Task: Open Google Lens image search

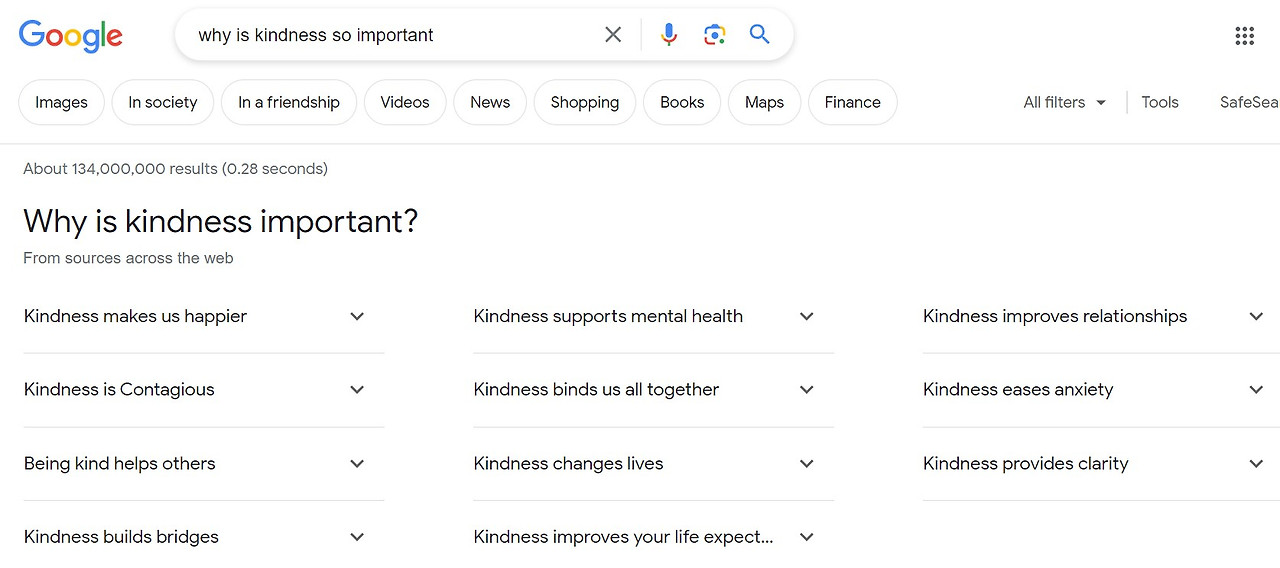Action: 714,35
